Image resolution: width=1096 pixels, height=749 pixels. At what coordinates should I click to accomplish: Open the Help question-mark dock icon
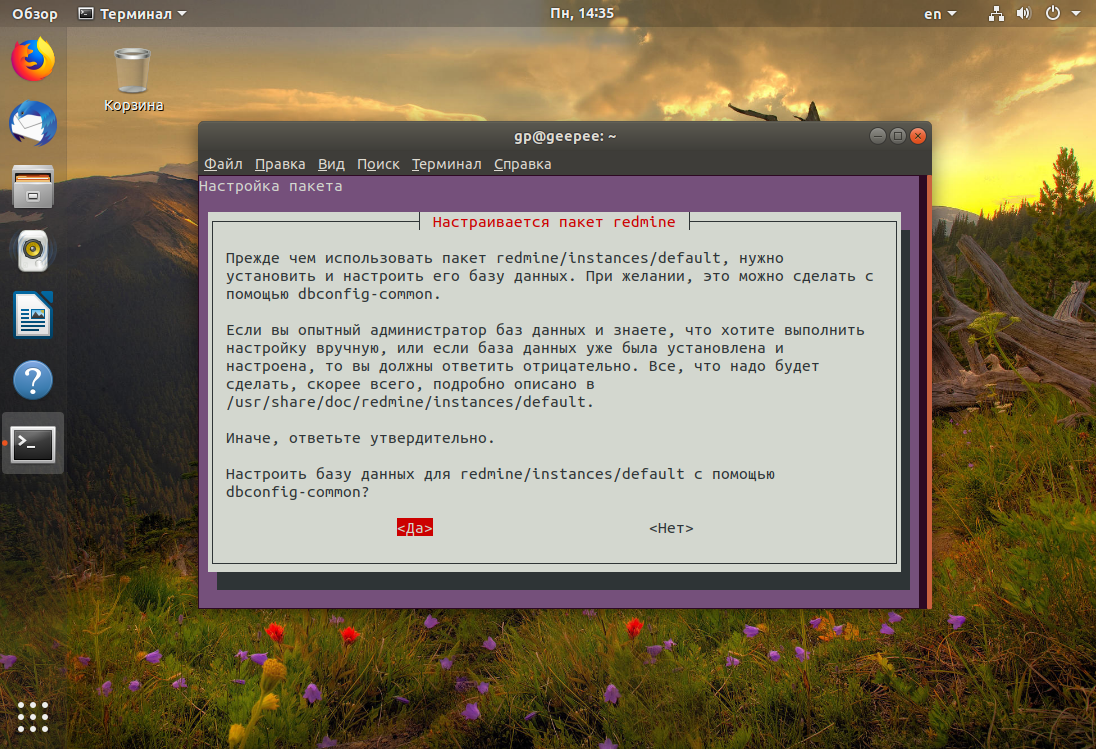(33, 380)
